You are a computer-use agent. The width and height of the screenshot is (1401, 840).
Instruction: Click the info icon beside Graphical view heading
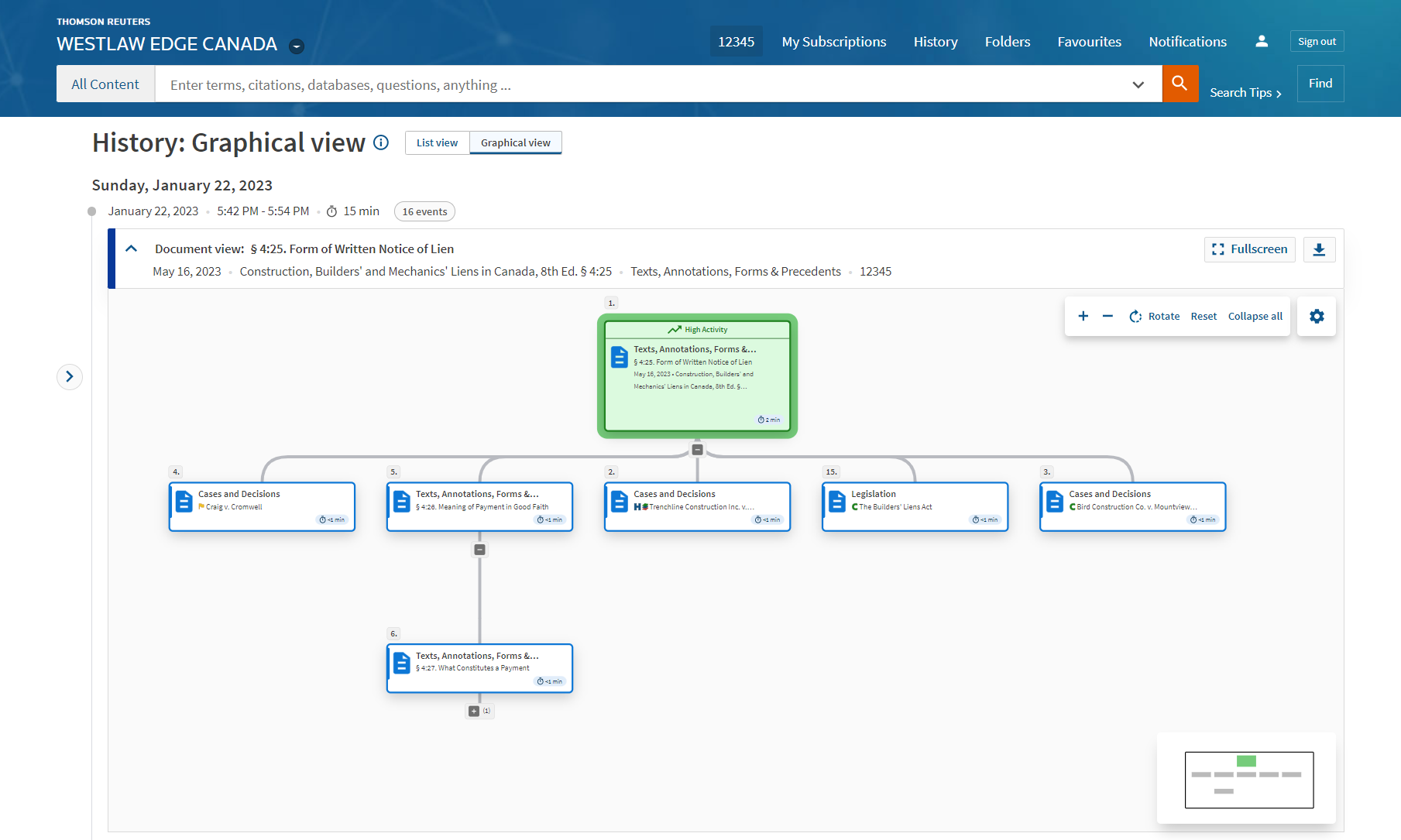[381, 142]
